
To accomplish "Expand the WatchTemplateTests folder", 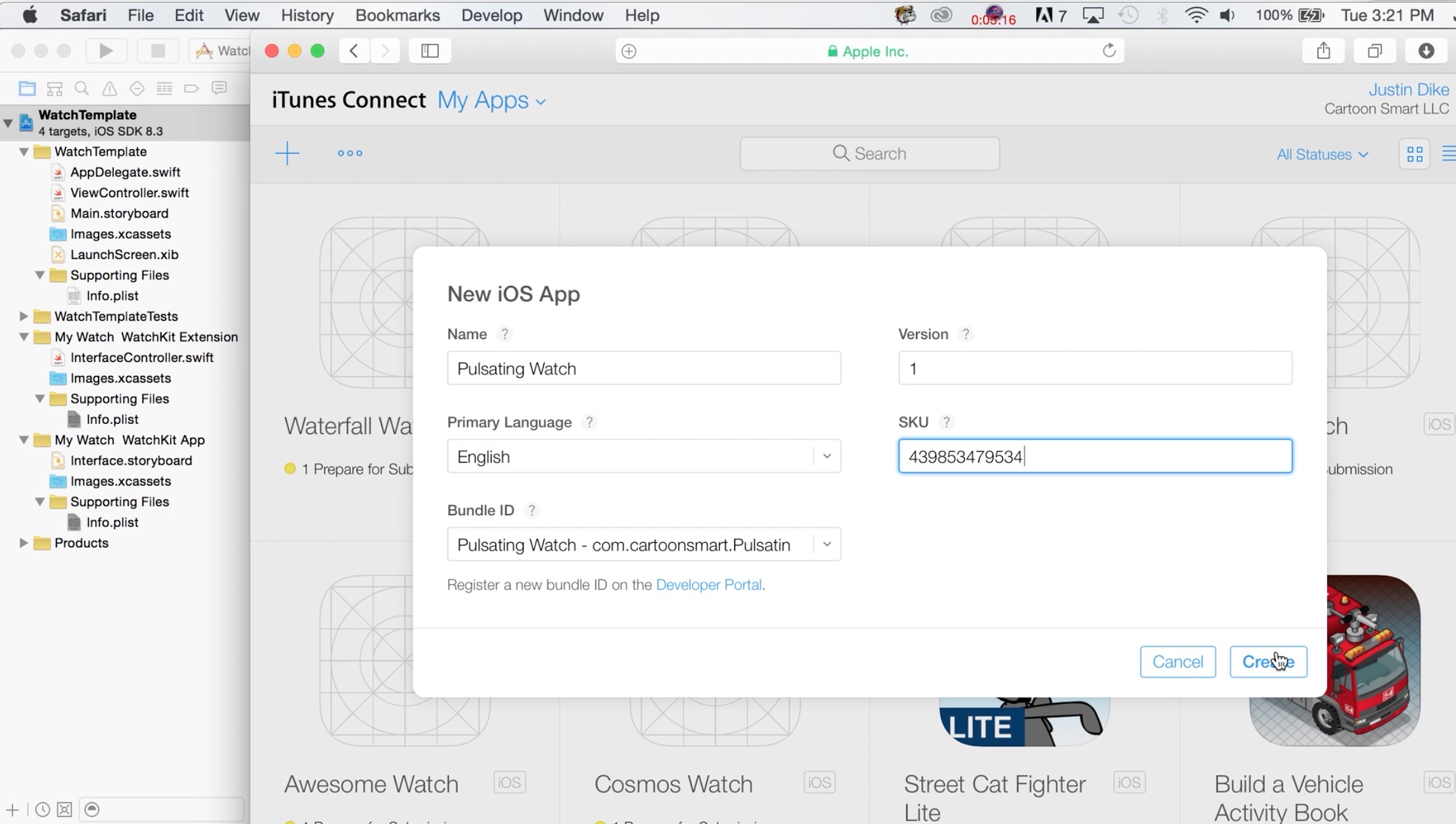I will (24, 316).
